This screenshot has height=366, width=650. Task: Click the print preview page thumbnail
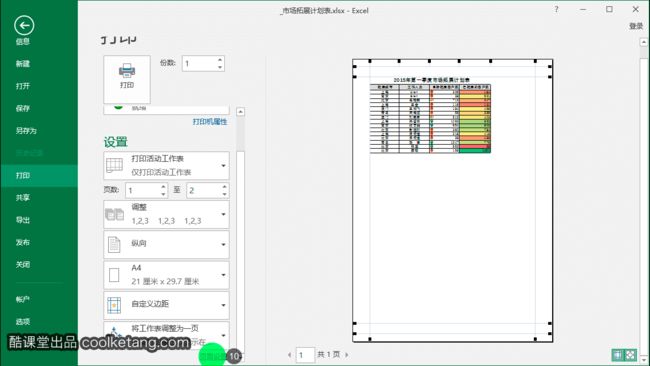[452, 201]
